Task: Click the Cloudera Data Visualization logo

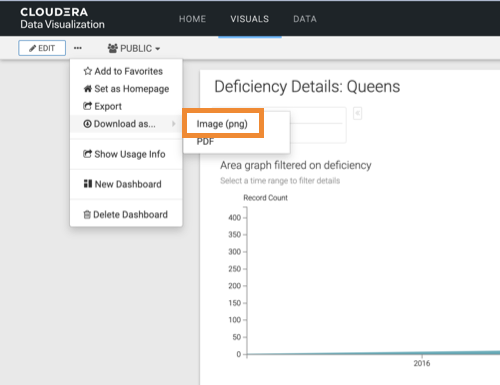Action: click(62, 18)
